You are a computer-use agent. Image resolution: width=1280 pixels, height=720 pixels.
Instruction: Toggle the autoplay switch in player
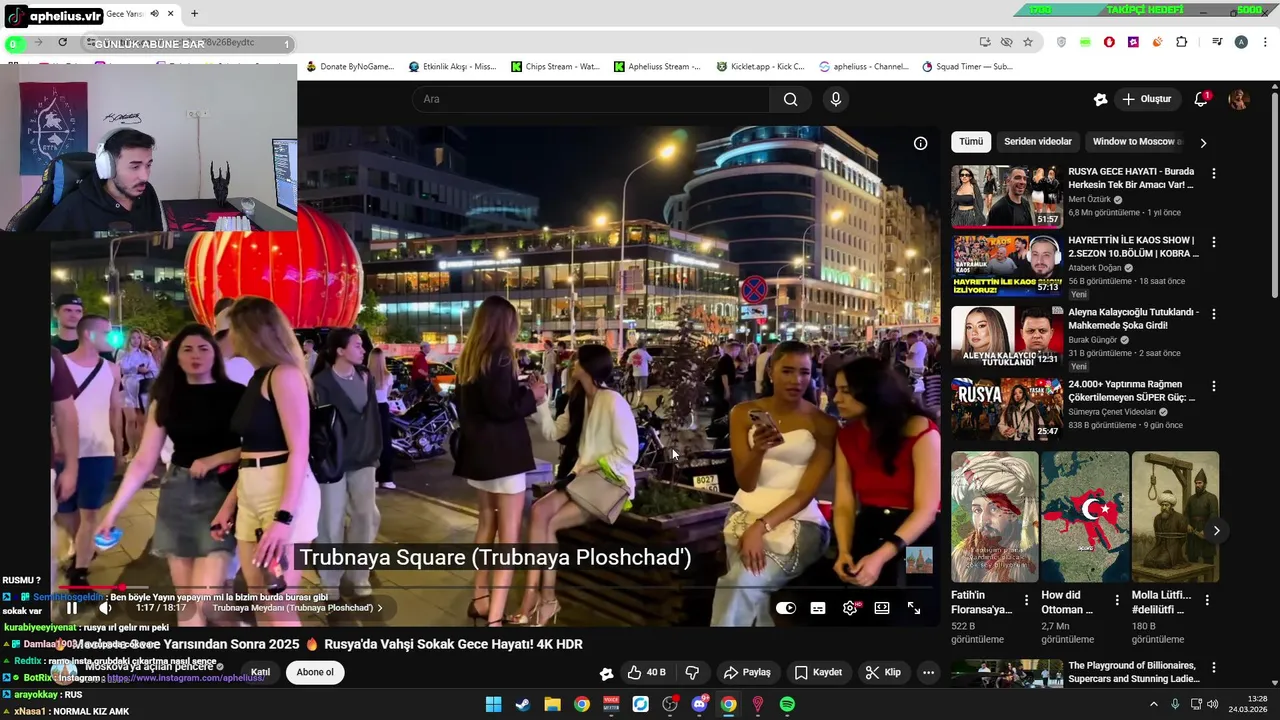tap(786, 608)
